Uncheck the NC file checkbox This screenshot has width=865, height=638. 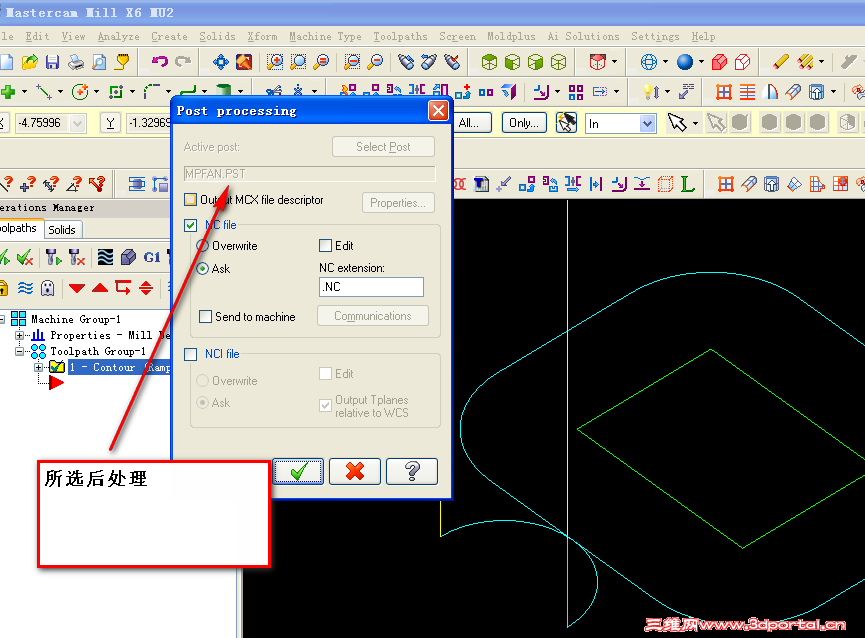click(x=190, y=225)
